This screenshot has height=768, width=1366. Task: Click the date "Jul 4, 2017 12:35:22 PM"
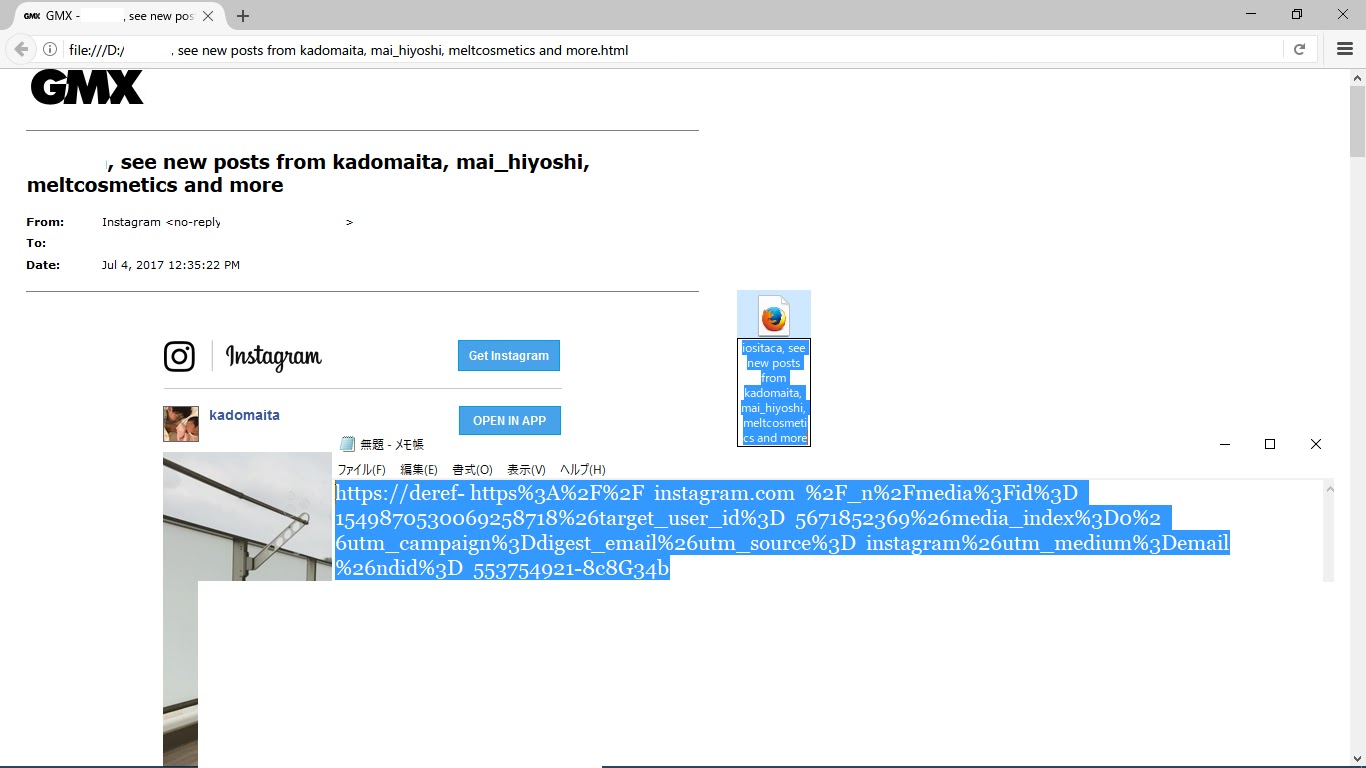point(171,265)
